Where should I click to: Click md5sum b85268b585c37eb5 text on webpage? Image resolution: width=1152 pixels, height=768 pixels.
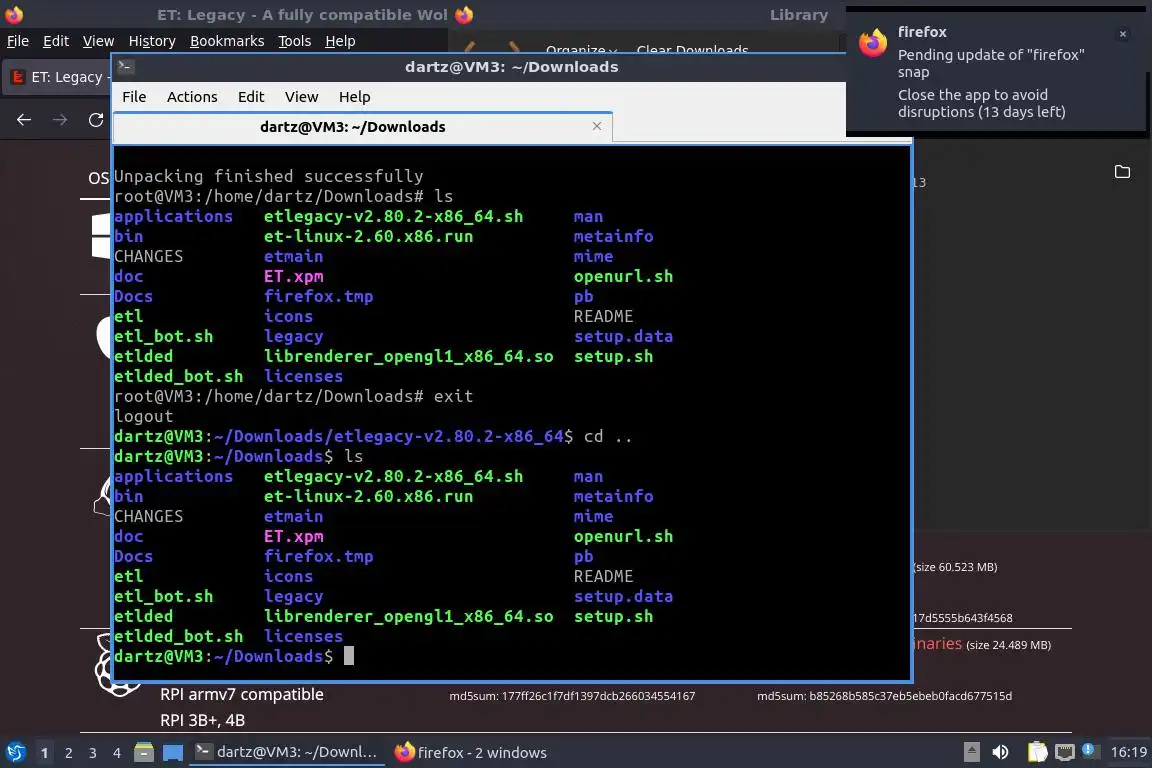[x=885, y=696]
